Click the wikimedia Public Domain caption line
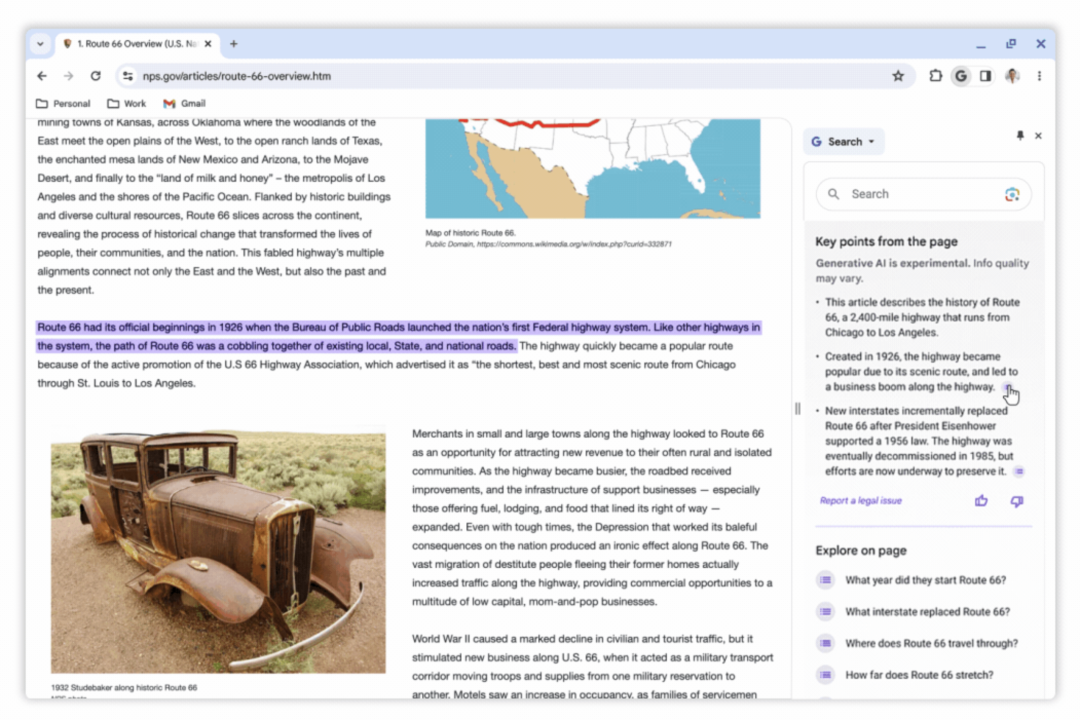 coord(548,244)
